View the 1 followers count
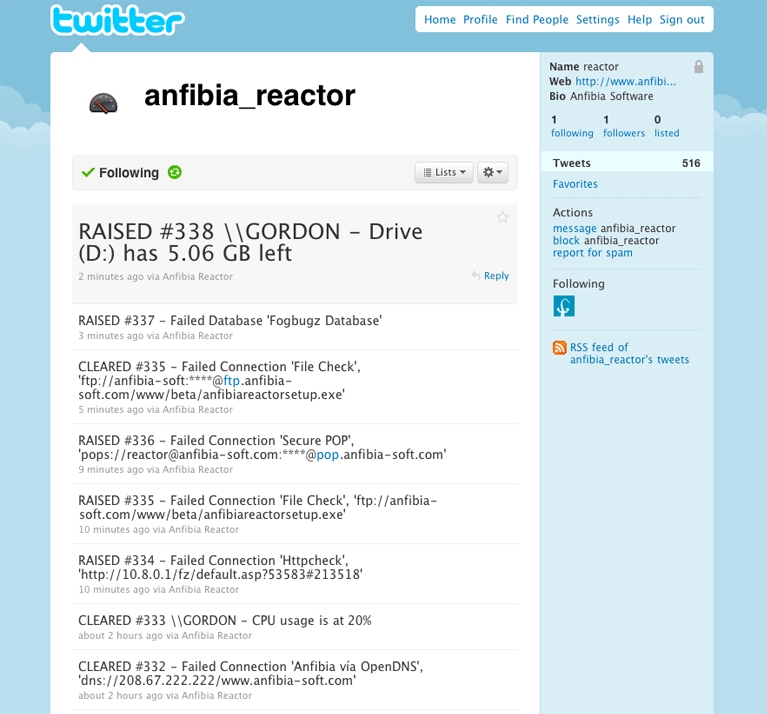The width and height of the screenshot is (767, 714). coord(624,126)
